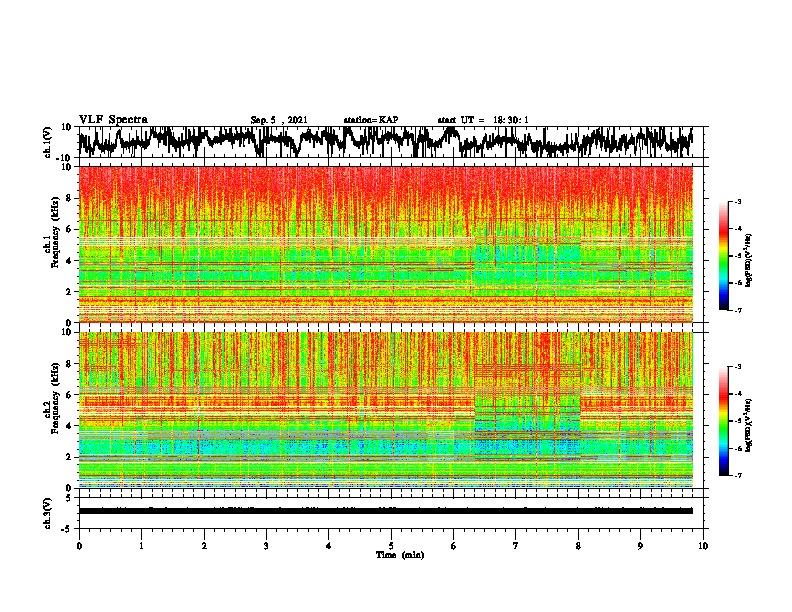Screen dimensions: 792x612
Task: Click the ch.3 black voltage trace band
Action: pos(385,511)
